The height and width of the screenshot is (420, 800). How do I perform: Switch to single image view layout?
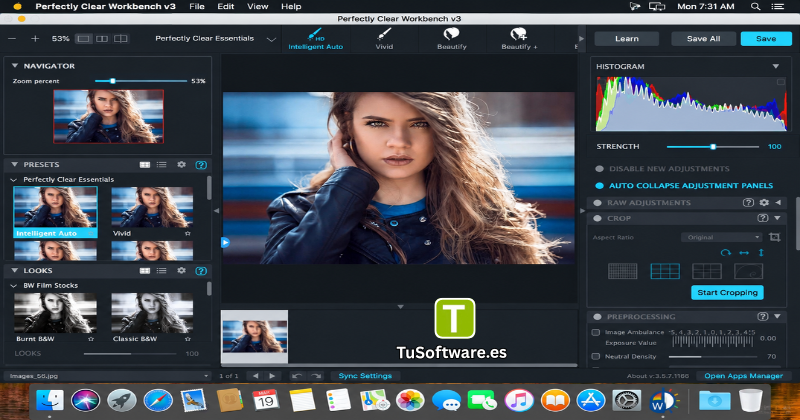[84, 39]
